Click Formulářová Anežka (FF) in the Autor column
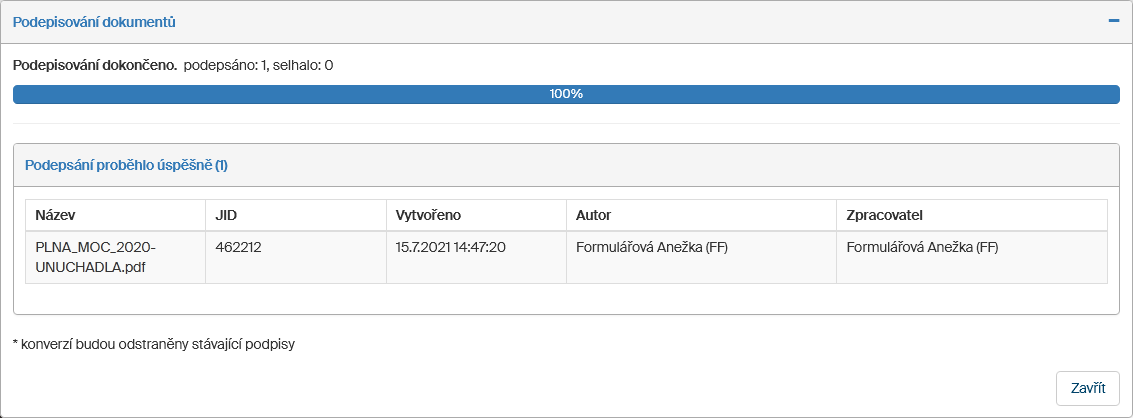Image resolution: width=1133 pixels, height=418 pixels. (x=652, y=247)
